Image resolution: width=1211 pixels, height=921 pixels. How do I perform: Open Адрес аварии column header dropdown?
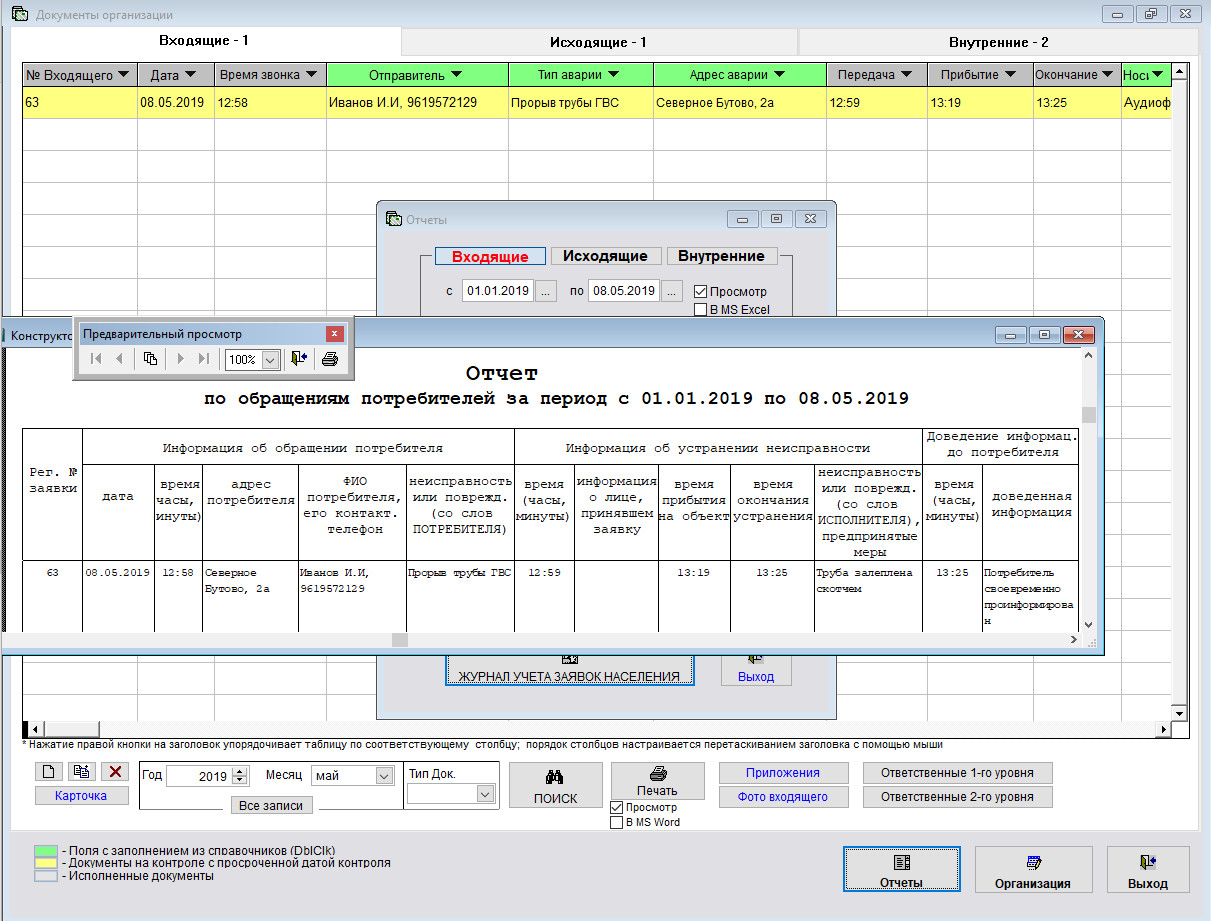pos(779,75)
